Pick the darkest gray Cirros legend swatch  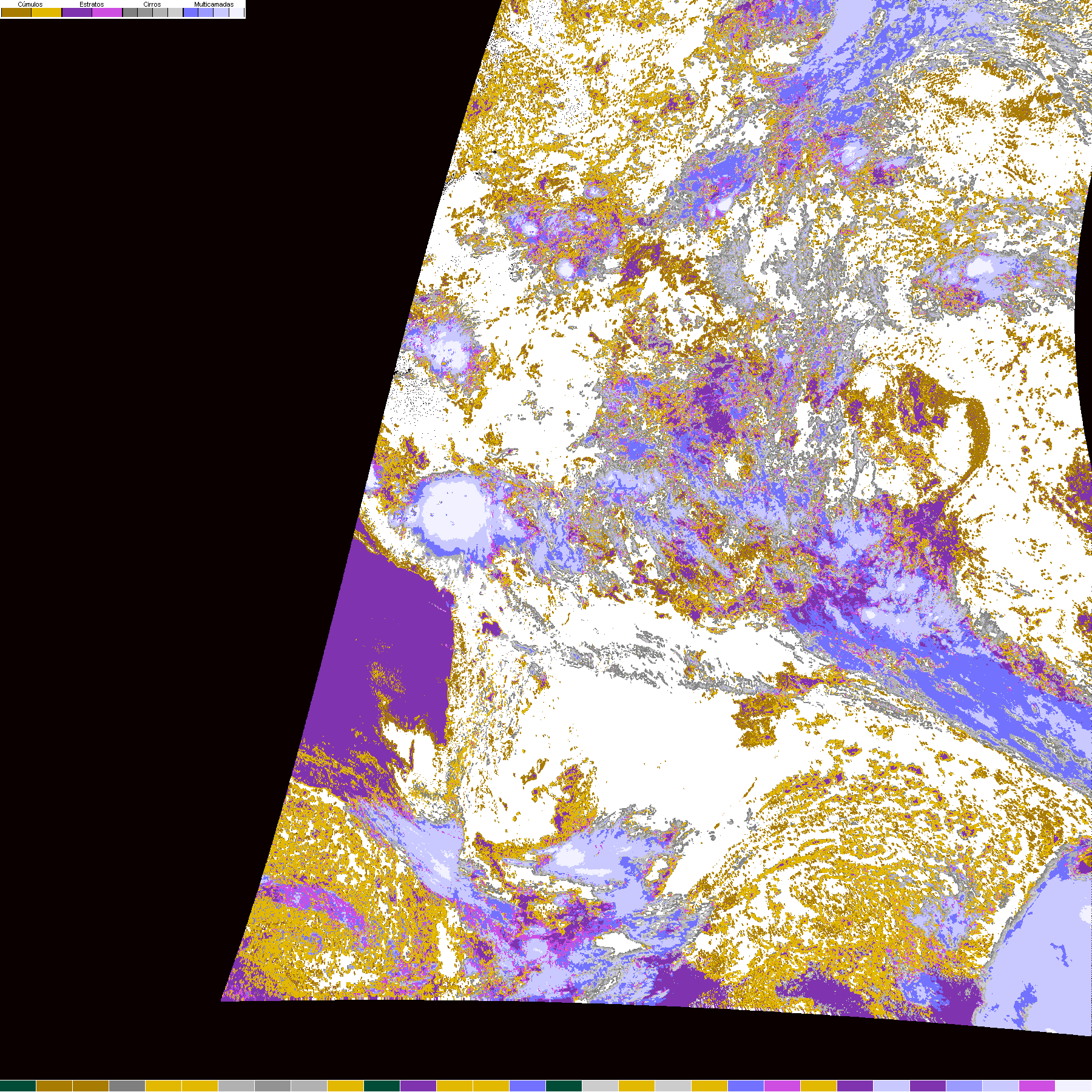130,12
